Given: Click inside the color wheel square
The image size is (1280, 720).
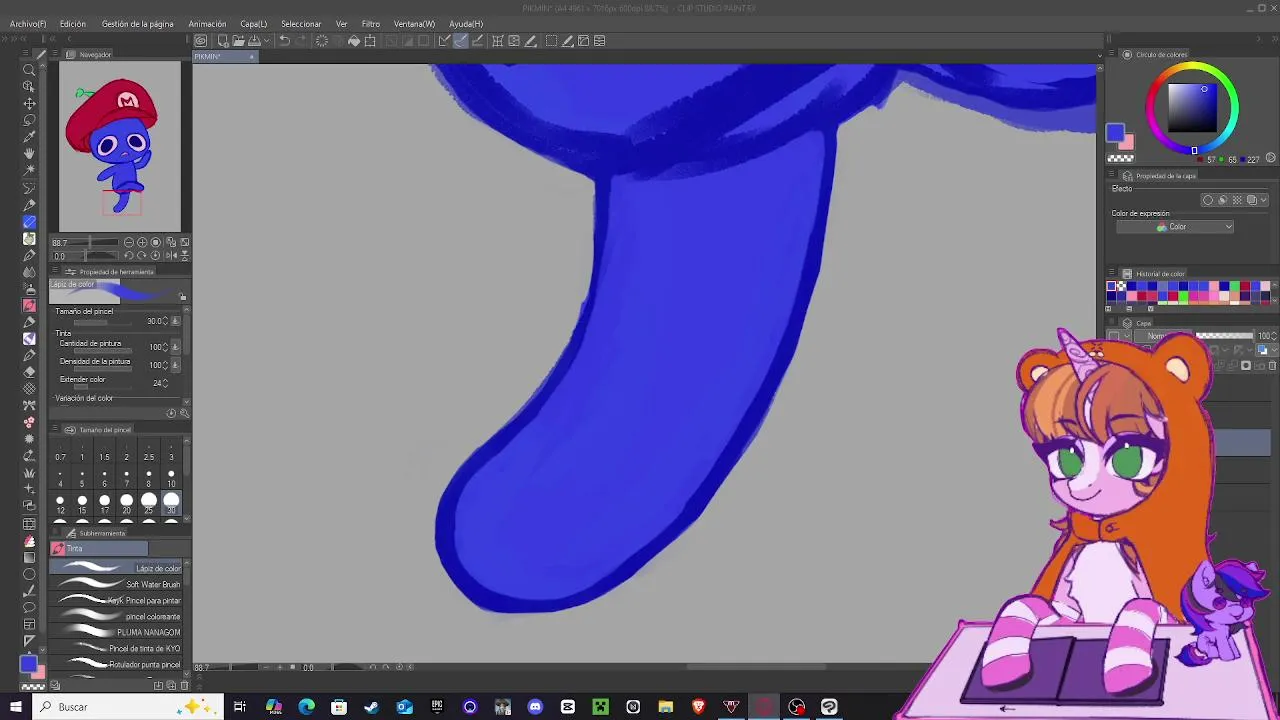Looking at the screenshot, I should click(x=1192, y=106).
